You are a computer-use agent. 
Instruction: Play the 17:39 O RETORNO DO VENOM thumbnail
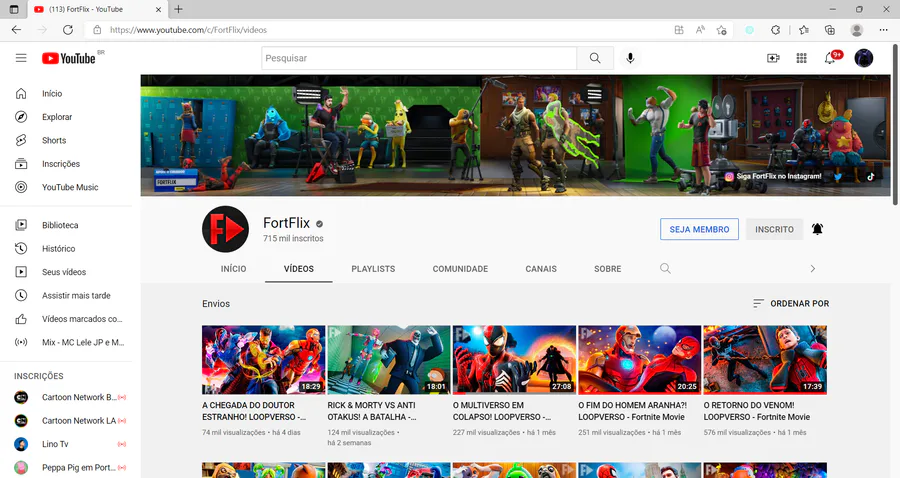[765, 360]
